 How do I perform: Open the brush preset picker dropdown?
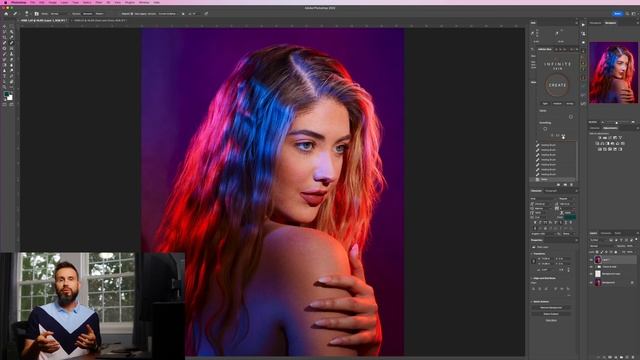[27, 13]
